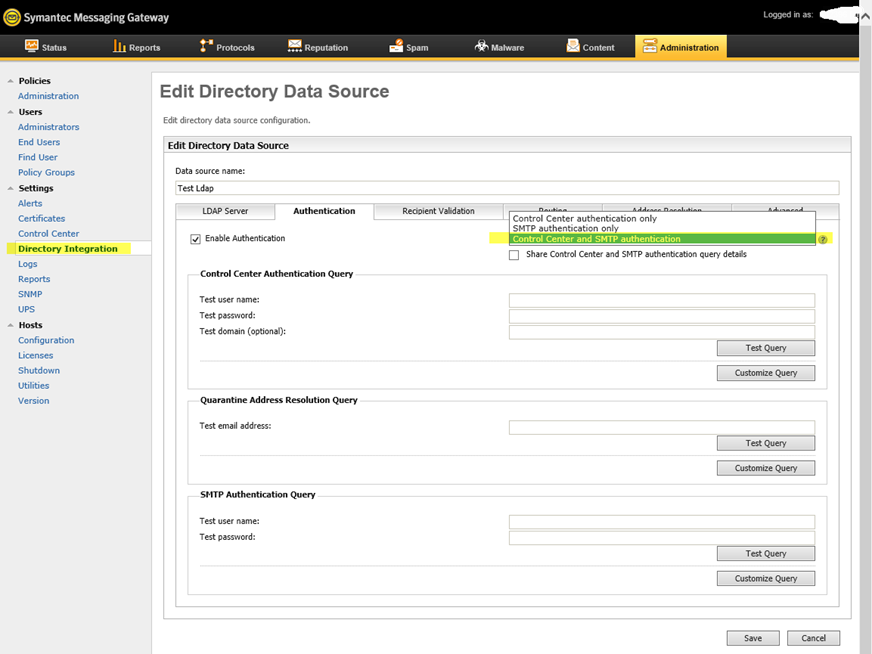Choose 'Control Center and SMTP authentication' option

pos(662,239)
